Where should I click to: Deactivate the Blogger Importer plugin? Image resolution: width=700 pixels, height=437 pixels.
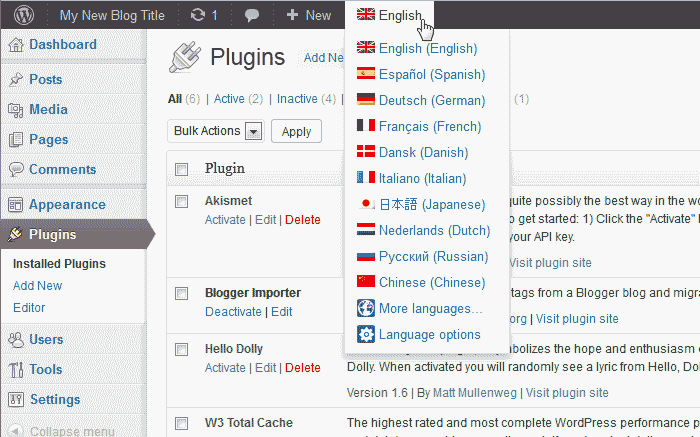point(233,311)
